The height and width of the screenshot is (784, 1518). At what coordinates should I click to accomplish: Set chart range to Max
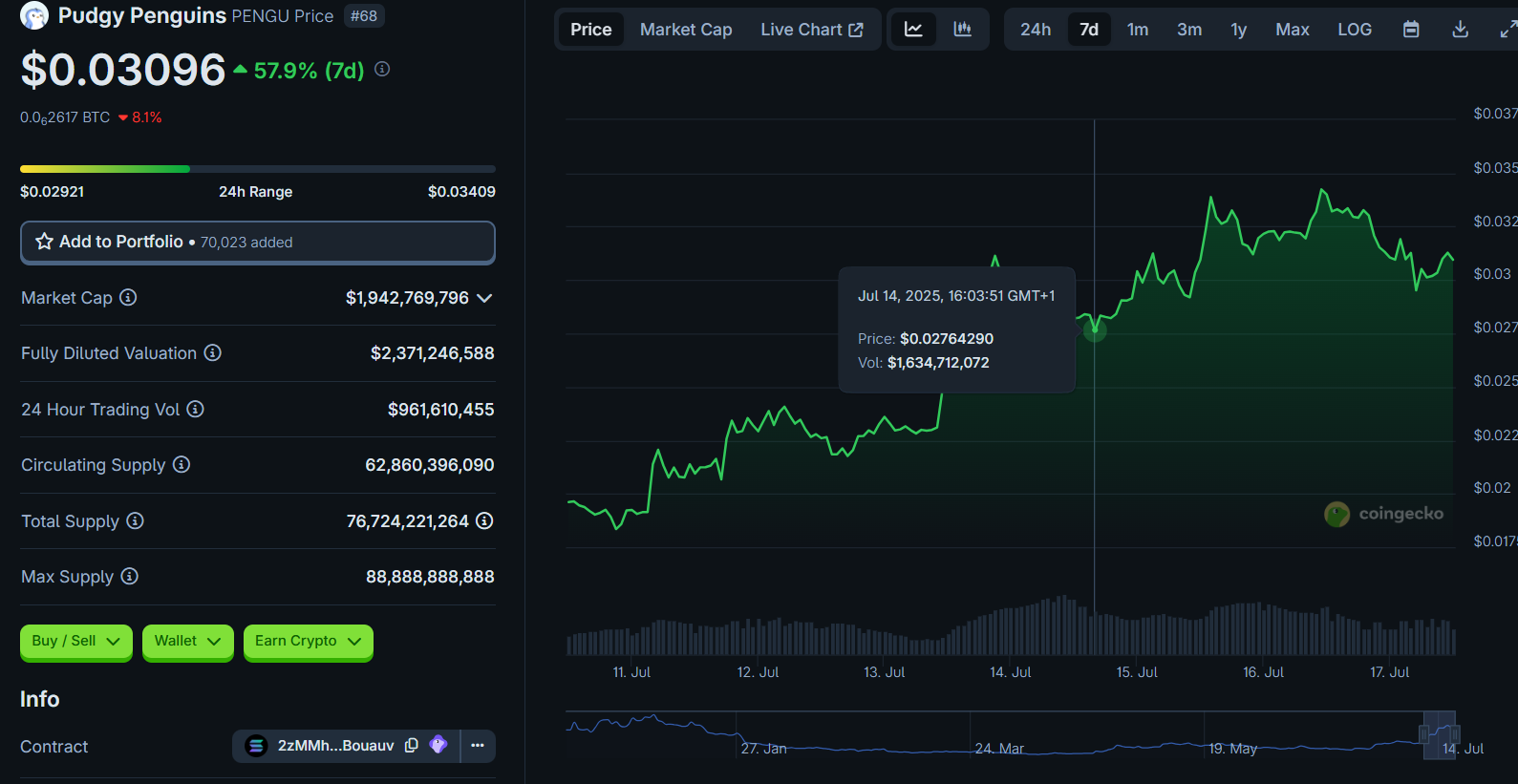(1293, 30)
